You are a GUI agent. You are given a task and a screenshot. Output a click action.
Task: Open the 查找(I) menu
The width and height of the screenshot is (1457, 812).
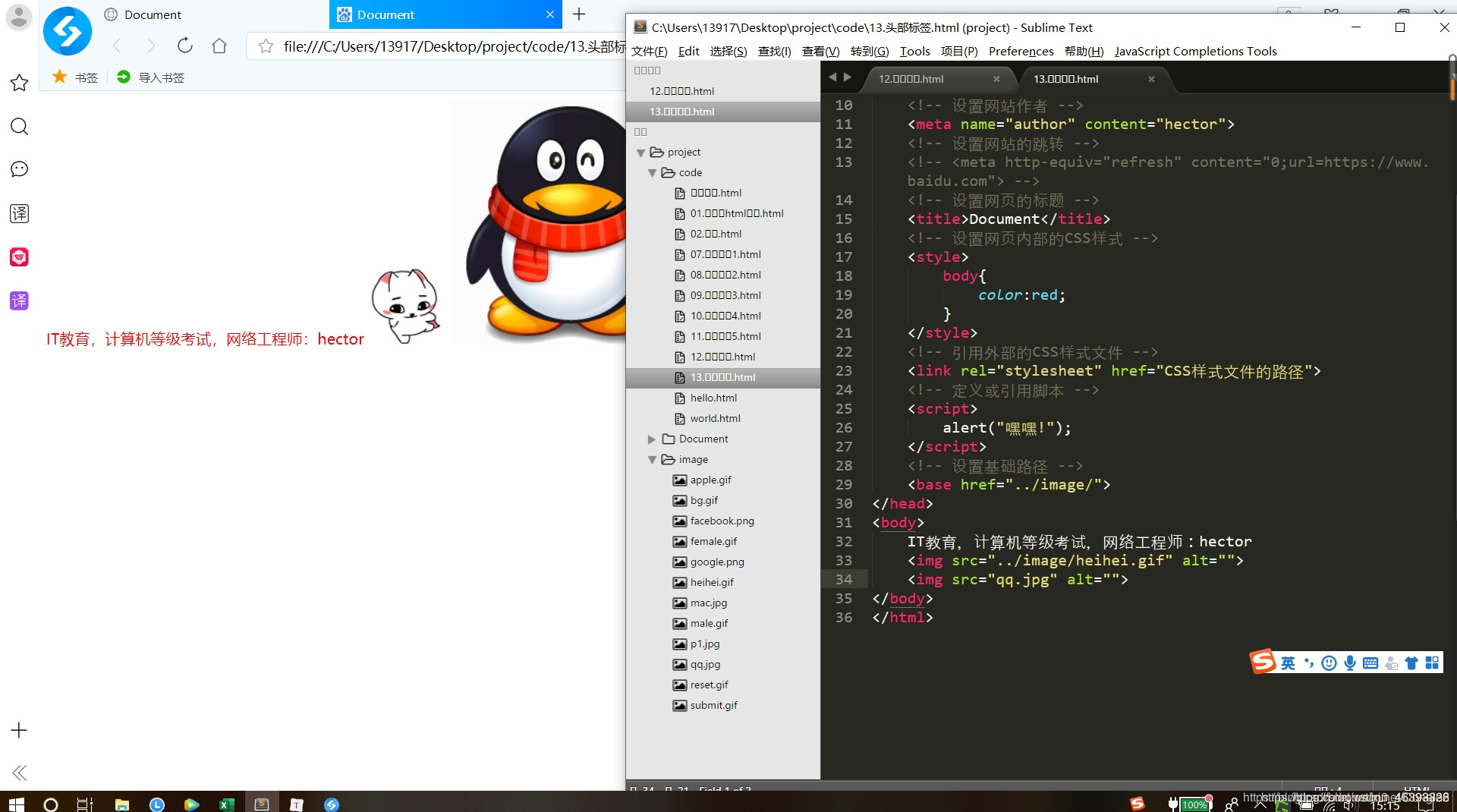(774, 51)
